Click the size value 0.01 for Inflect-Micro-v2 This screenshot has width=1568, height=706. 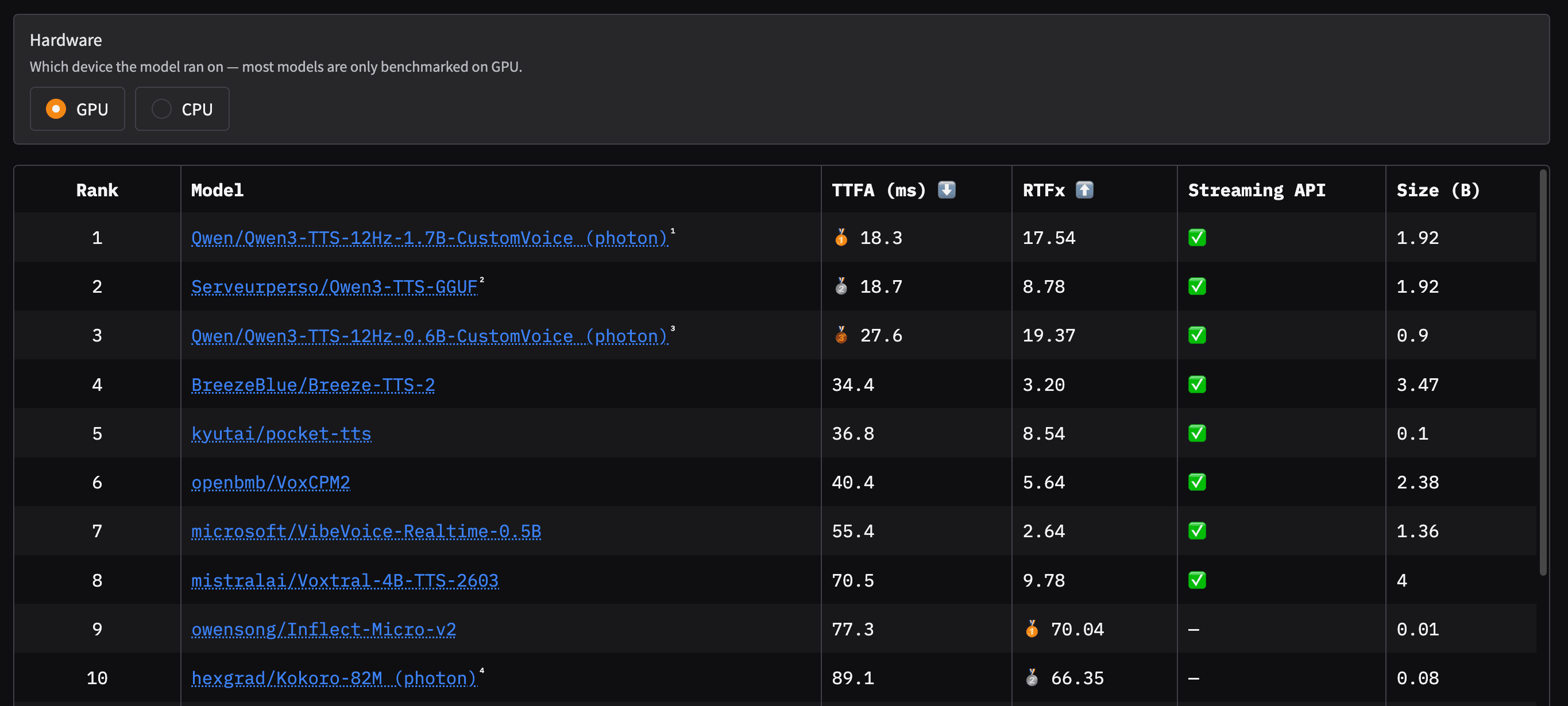point(1418,629)
